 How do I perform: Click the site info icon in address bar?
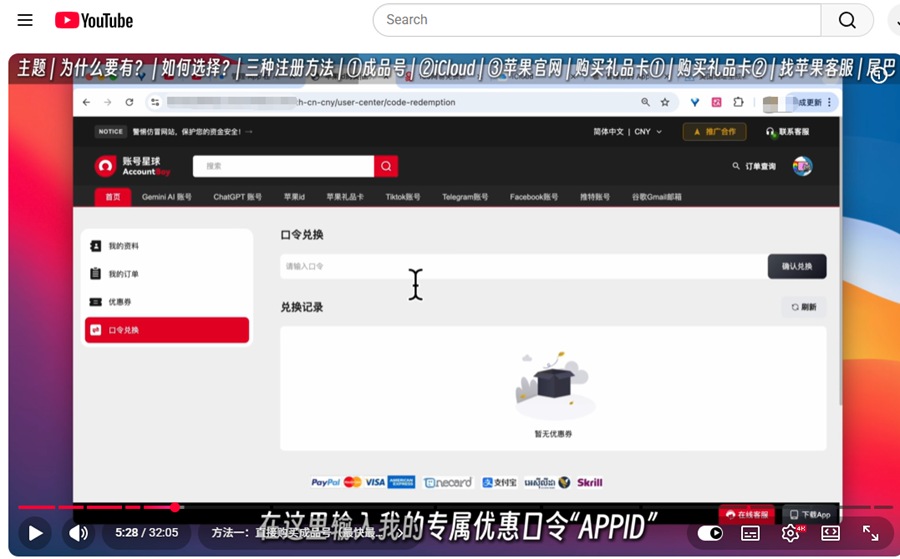[x=154, y=102]
